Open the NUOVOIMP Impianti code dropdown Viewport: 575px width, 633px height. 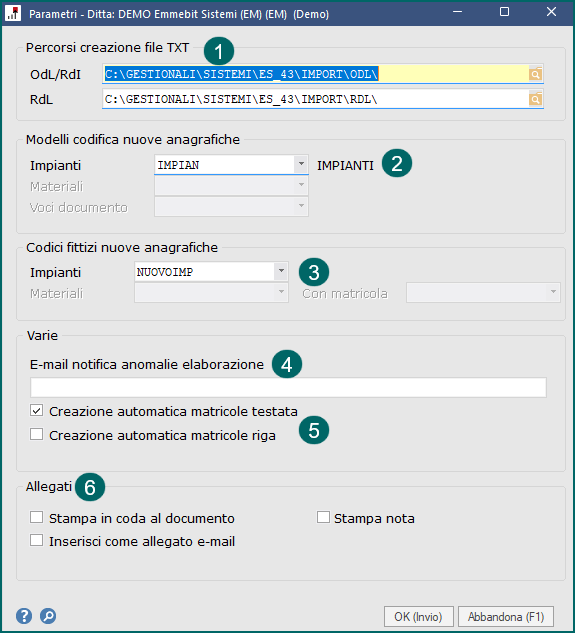click(x=281, y=271)
